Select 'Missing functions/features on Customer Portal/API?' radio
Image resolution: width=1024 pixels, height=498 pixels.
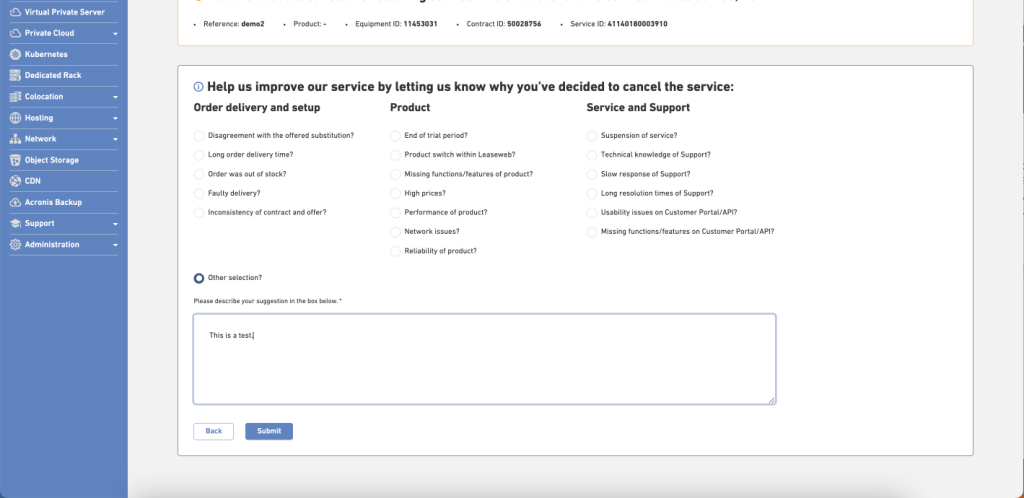[x=592, y=232]
